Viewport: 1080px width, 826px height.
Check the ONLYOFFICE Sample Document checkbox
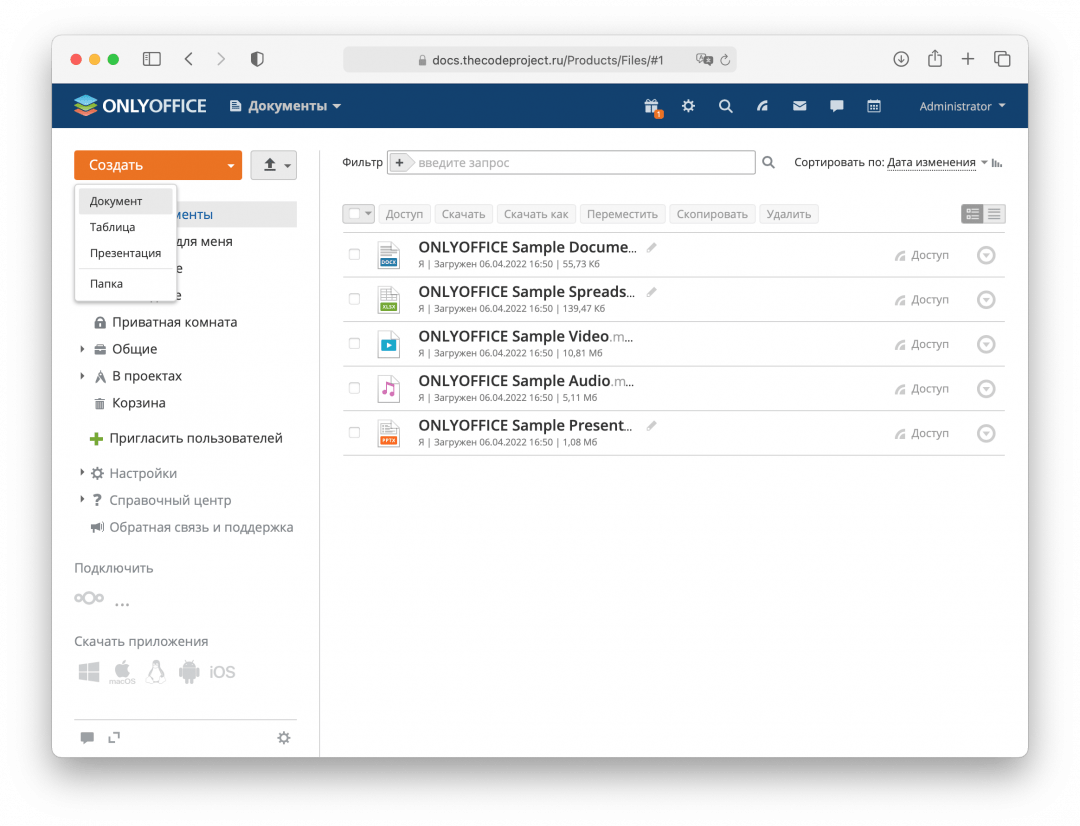[354, 255]
